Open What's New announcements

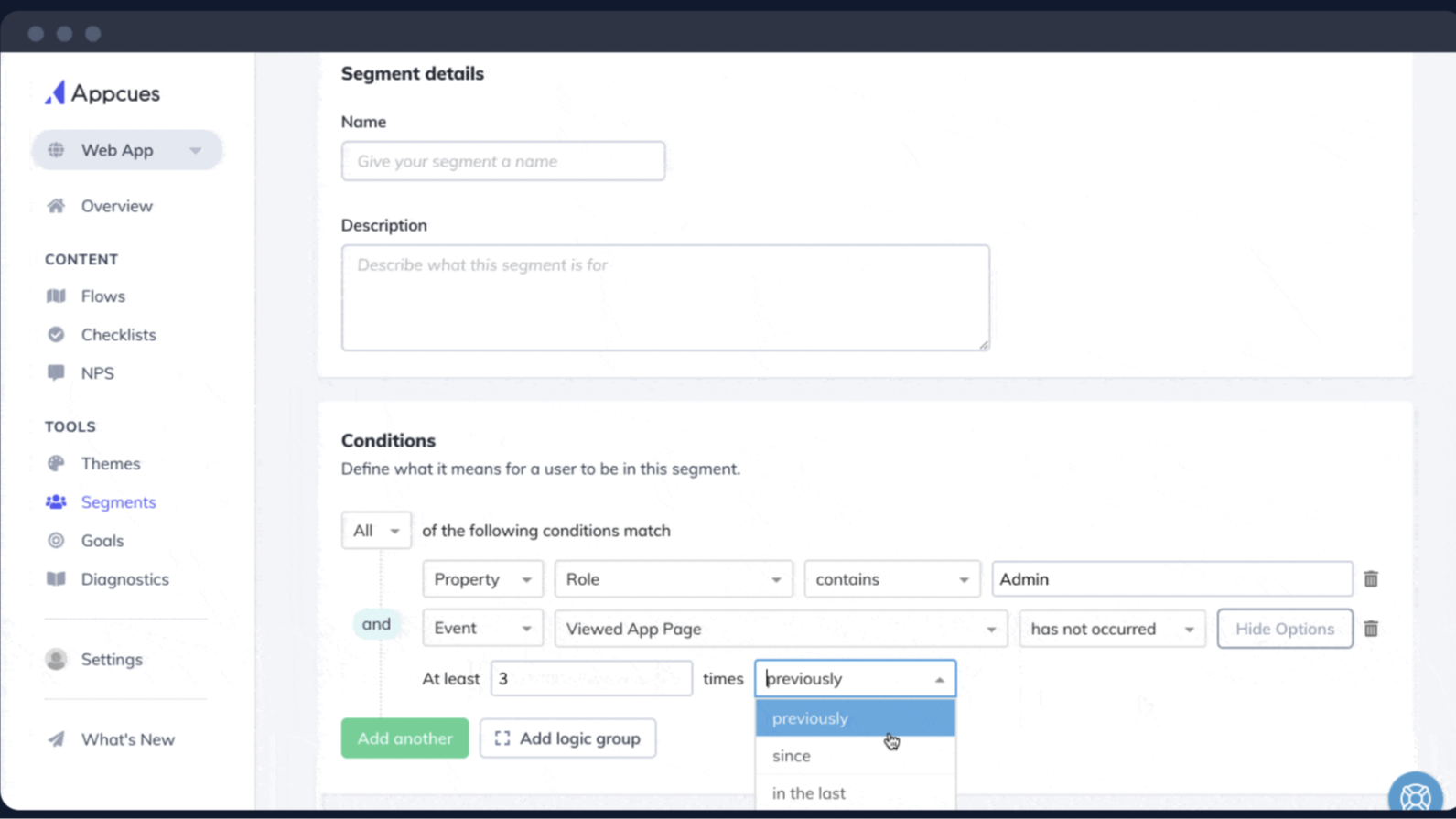tap(127, 739)
